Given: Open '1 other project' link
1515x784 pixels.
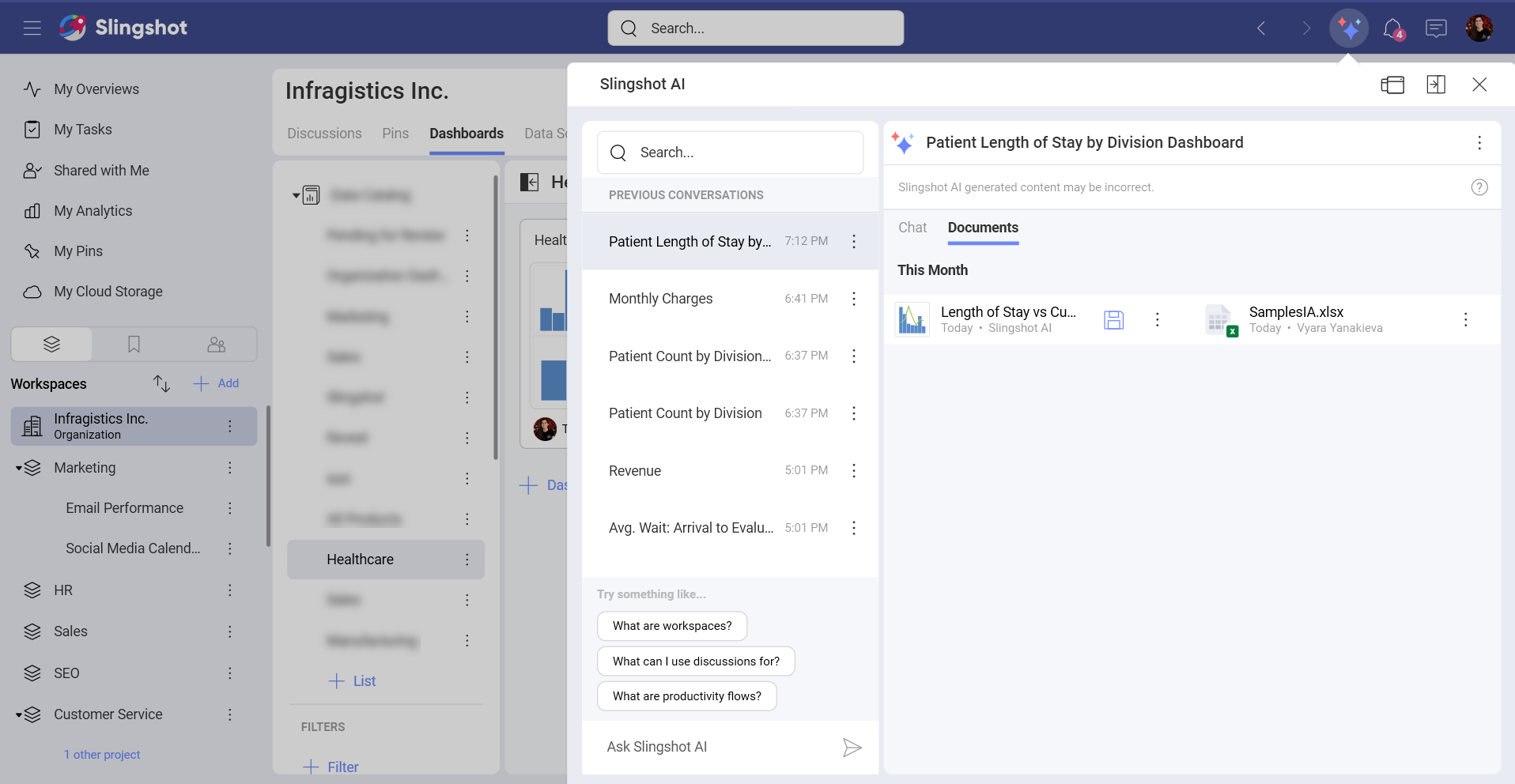Looking at the screenshot, I should click(102, 755).
